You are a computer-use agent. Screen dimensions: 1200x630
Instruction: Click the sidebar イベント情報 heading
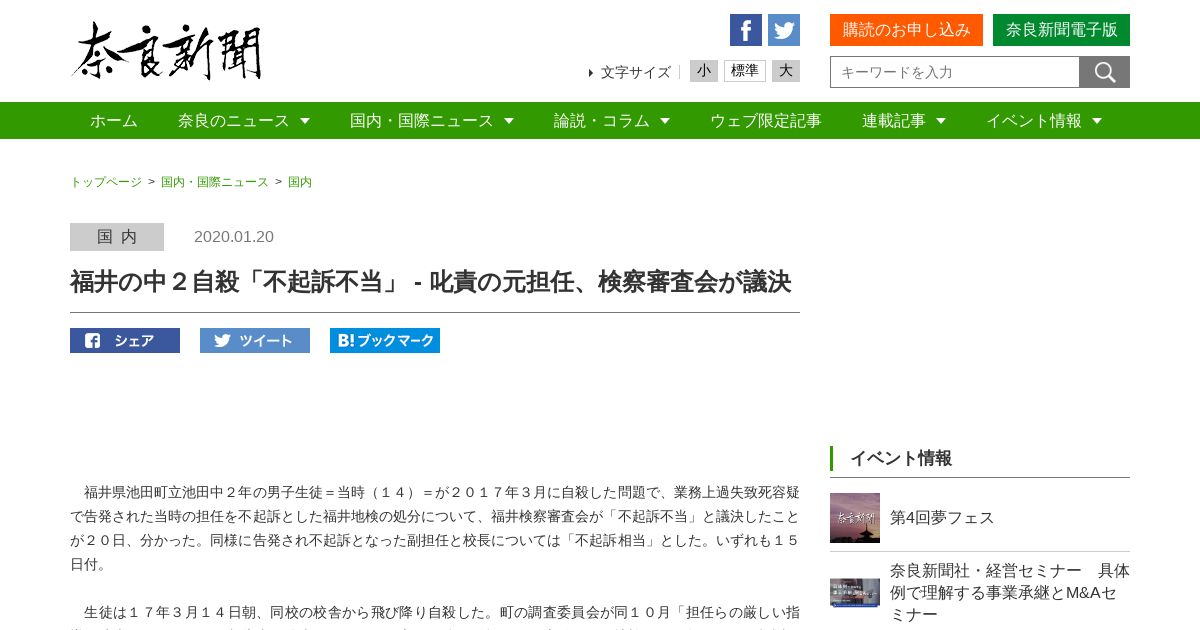click(x=901, y=458)
